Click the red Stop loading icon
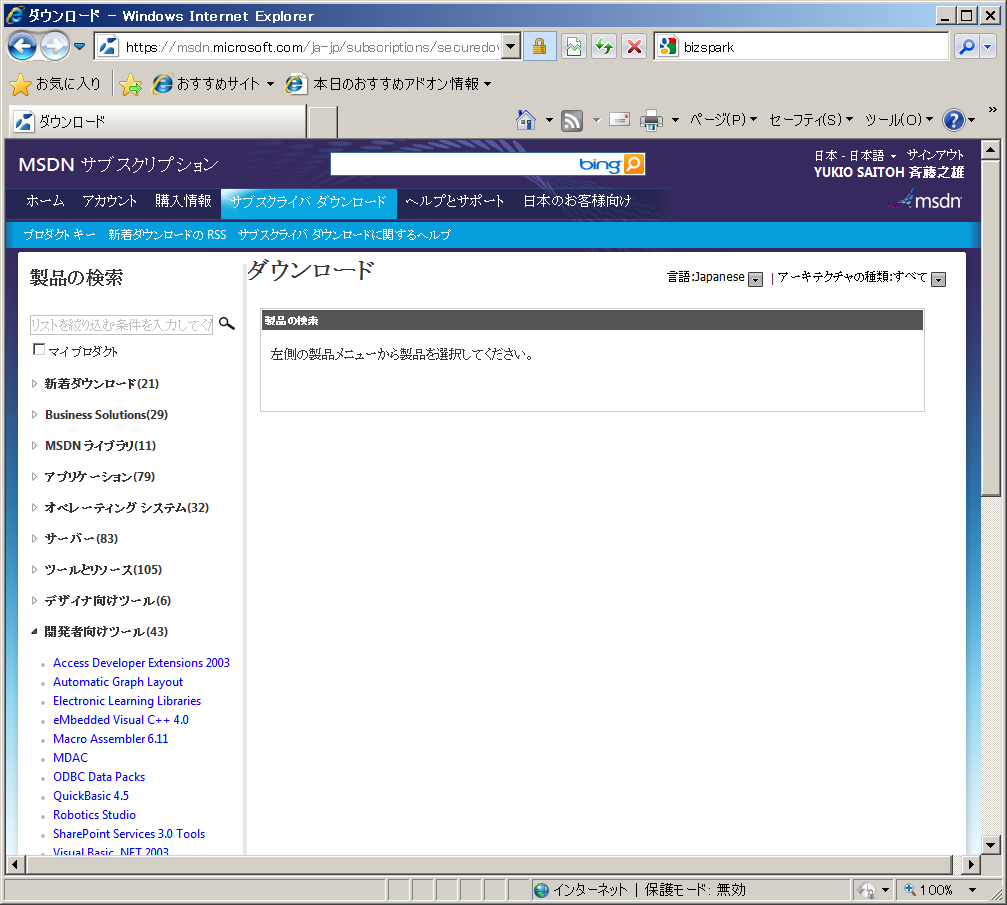This screenshot has width=1007, height=905. click(x=634, y=46)
